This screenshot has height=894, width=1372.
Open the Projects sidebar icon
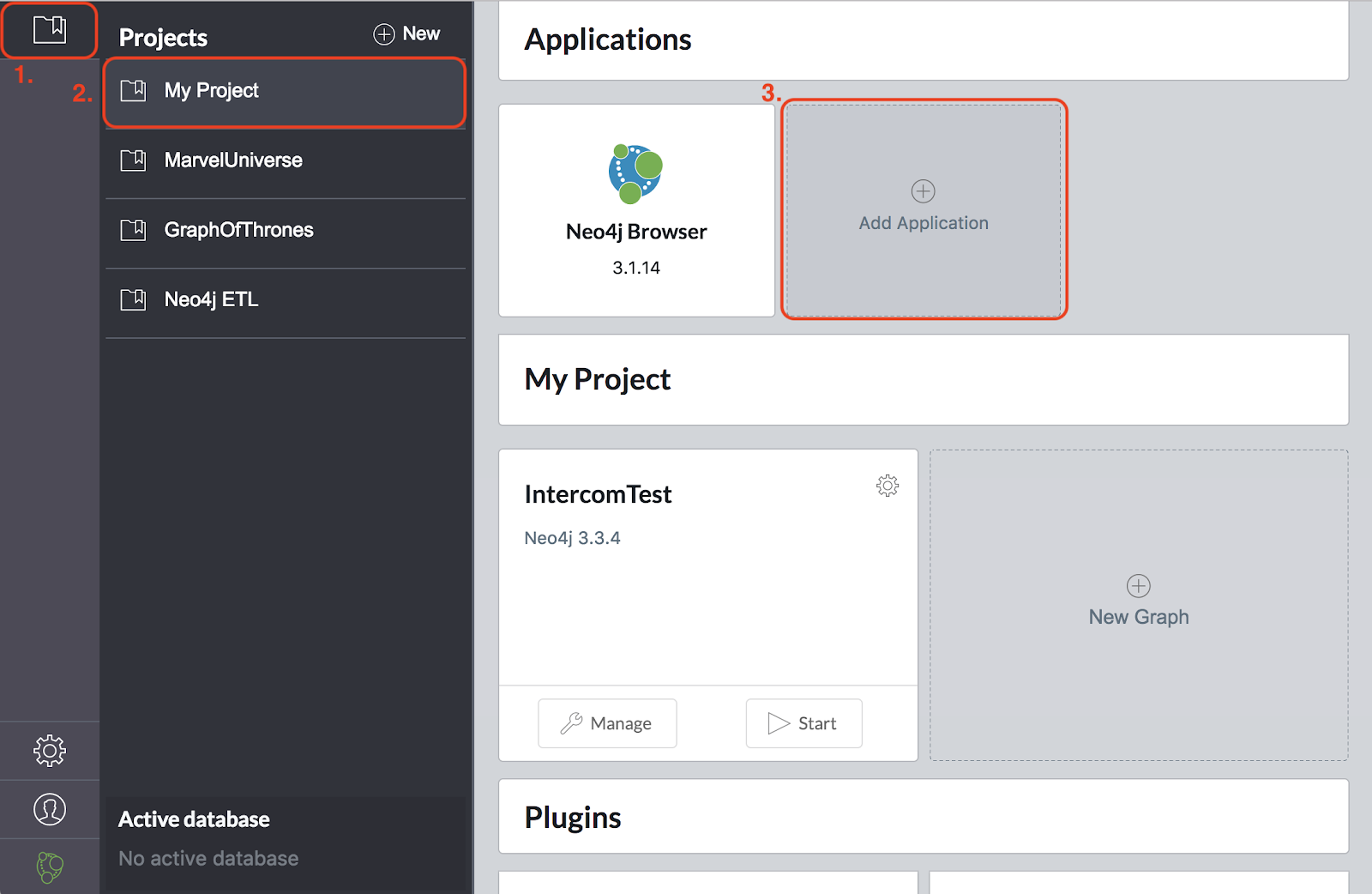click(50, 30)
